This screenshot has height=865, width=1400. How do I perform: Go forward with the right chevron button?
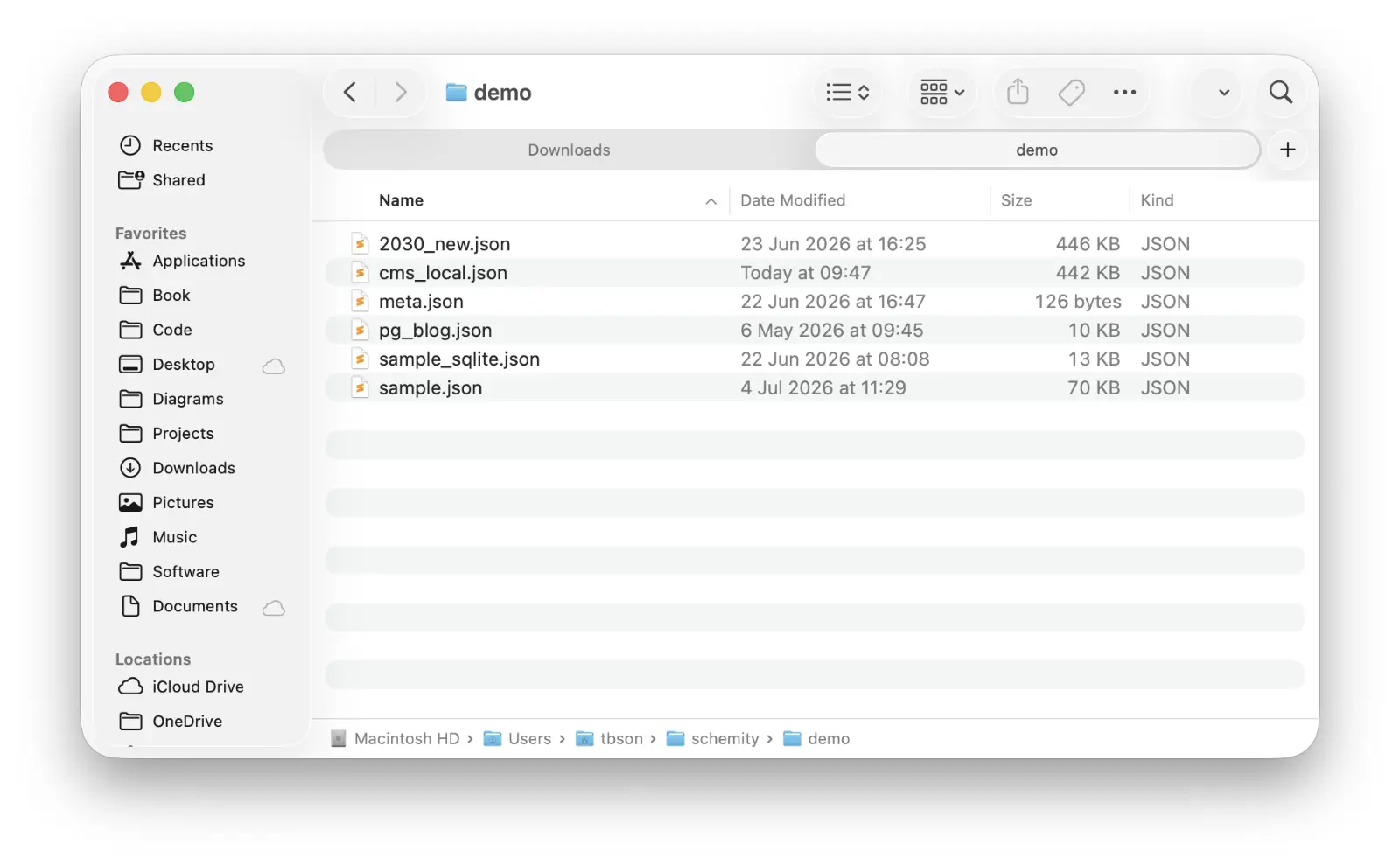pos(400,92)
